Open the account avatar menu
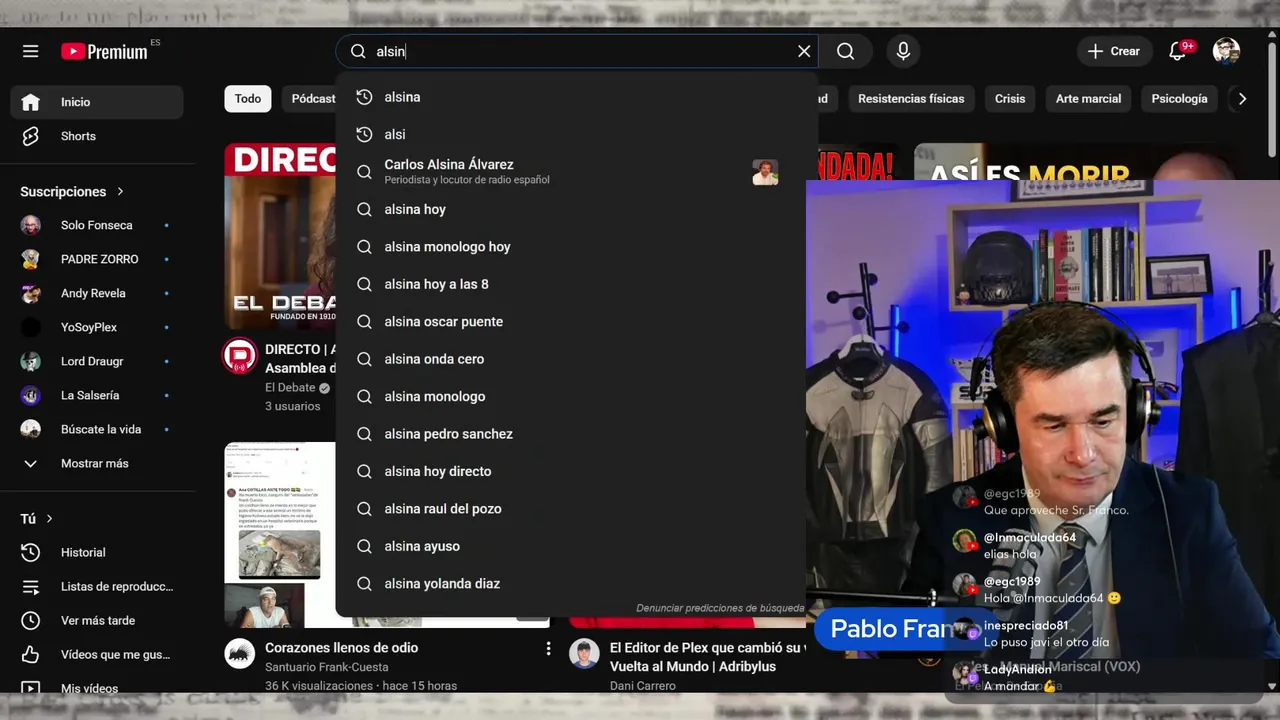 pyautogui.click(x=1226, y=51)
